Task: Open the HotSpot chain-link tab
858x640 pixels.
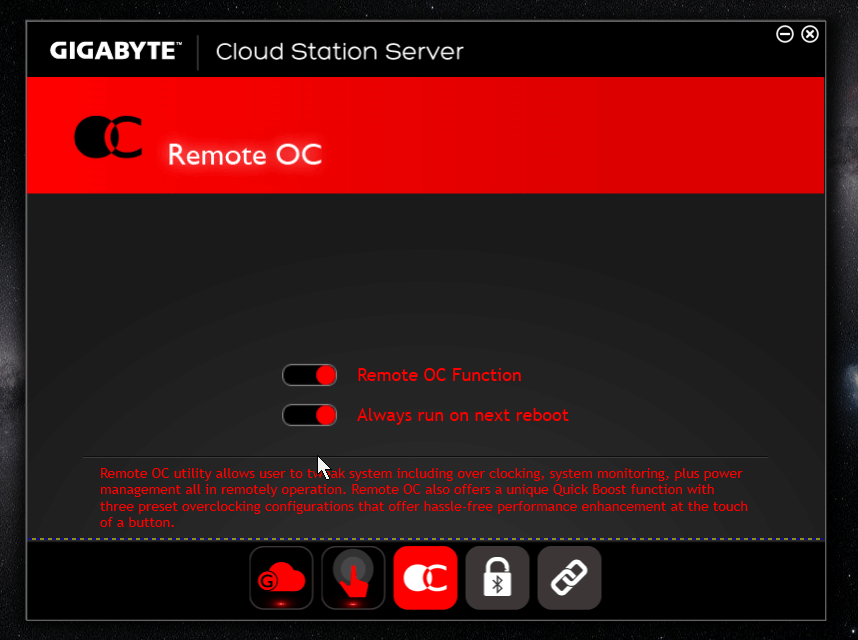Action: coord(569,578)
